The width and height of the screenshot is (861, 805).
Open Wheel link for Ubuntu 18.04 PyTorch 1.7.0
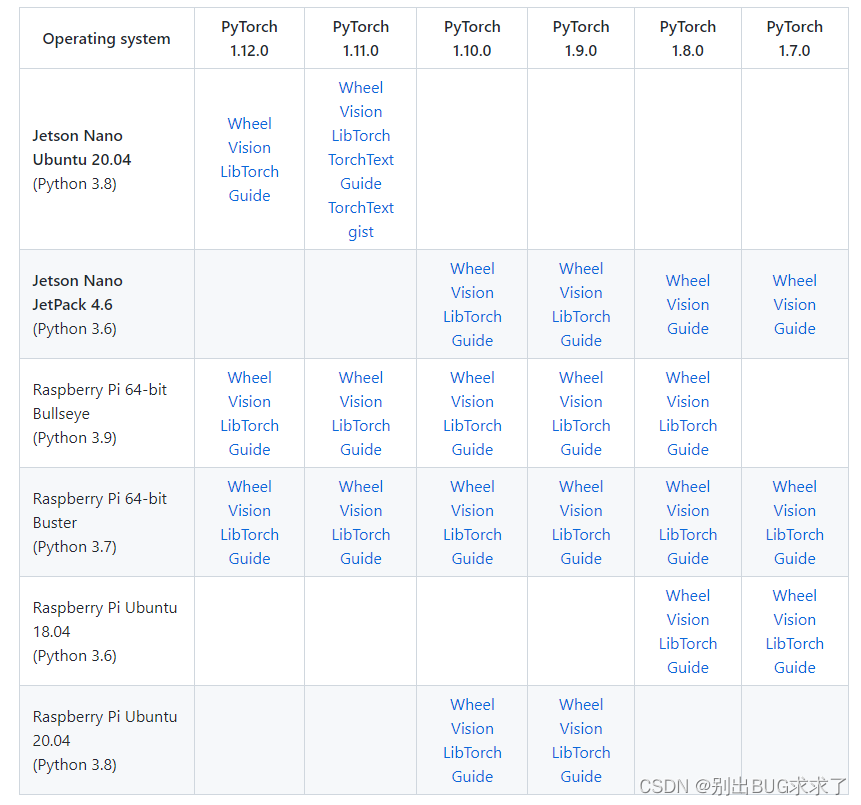[795, 596]
